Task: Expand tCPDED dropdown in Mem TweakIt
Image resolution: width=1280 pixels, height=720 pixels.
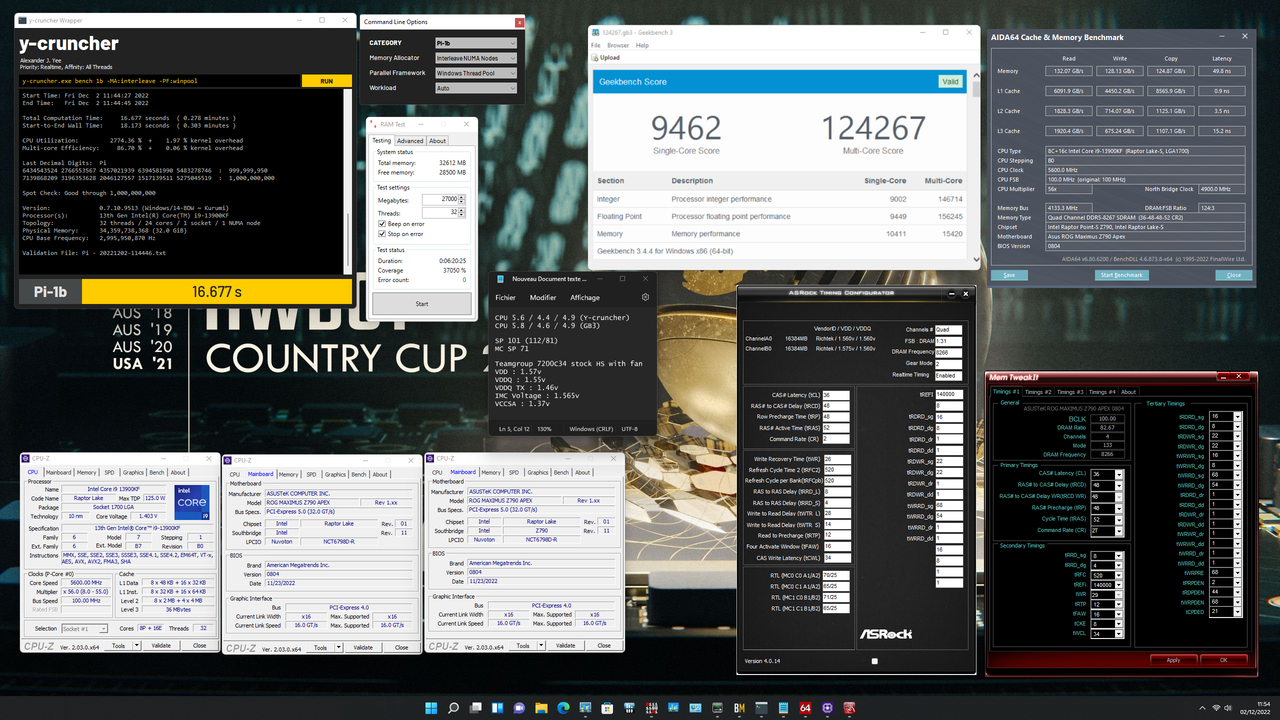Action: point(1238,611)
